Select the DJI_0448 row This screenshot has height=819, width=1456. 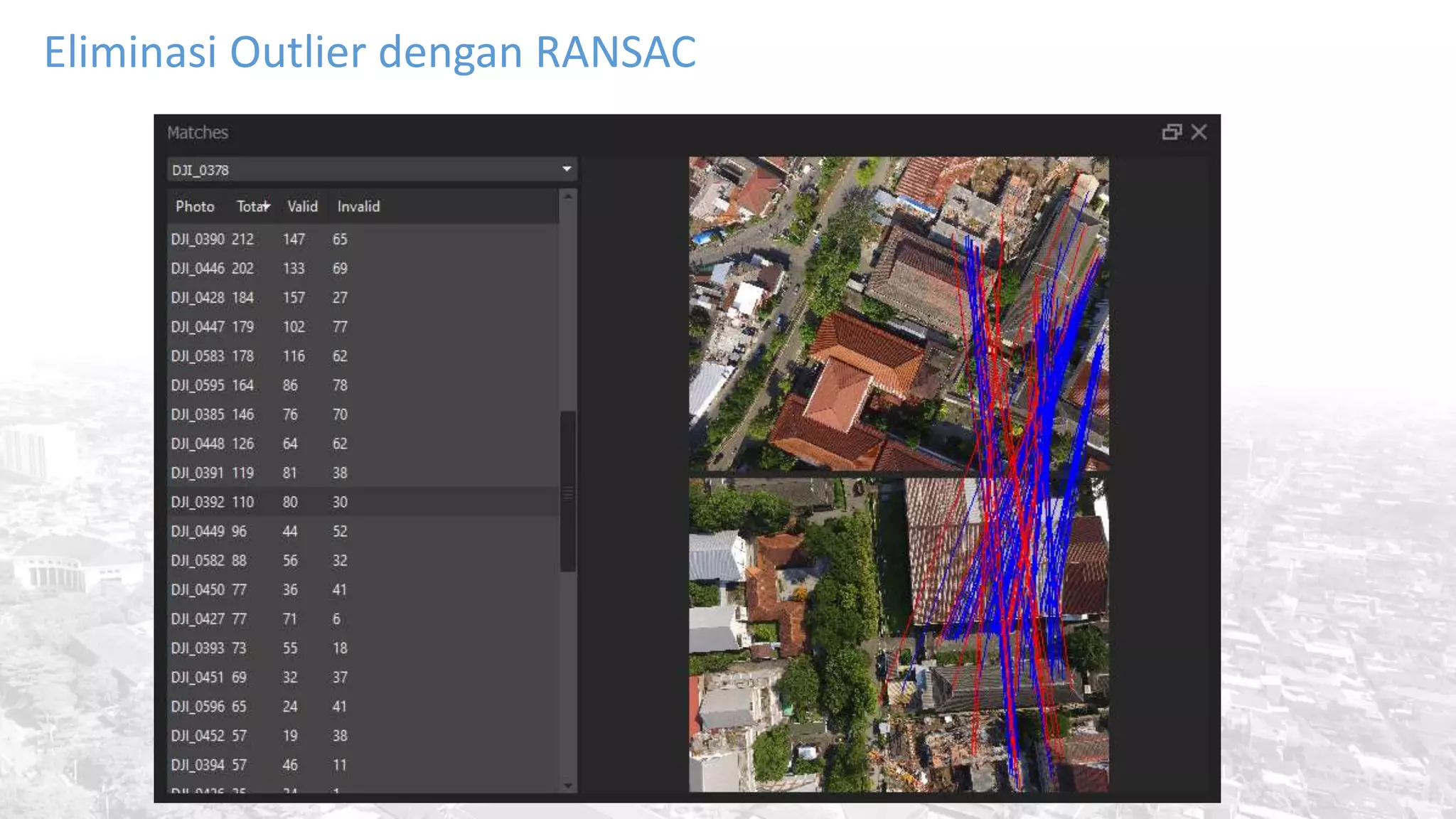coord(363,443)
